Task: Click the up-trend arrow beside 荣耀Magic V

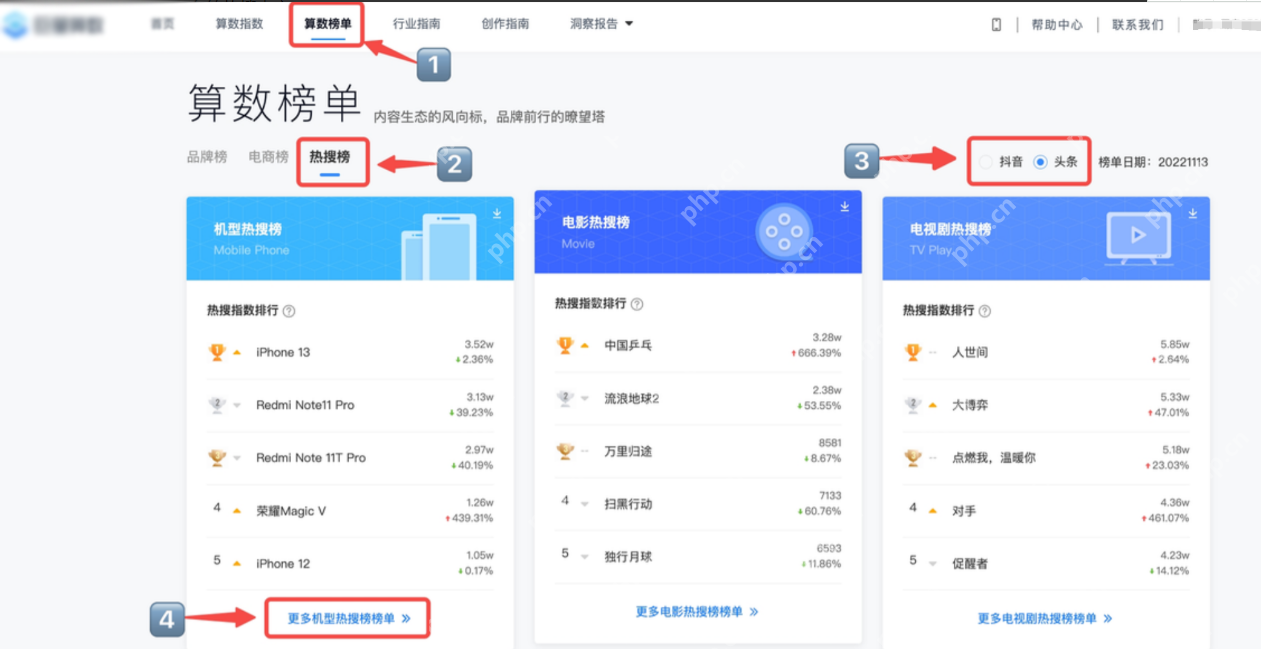Action: 237,511
